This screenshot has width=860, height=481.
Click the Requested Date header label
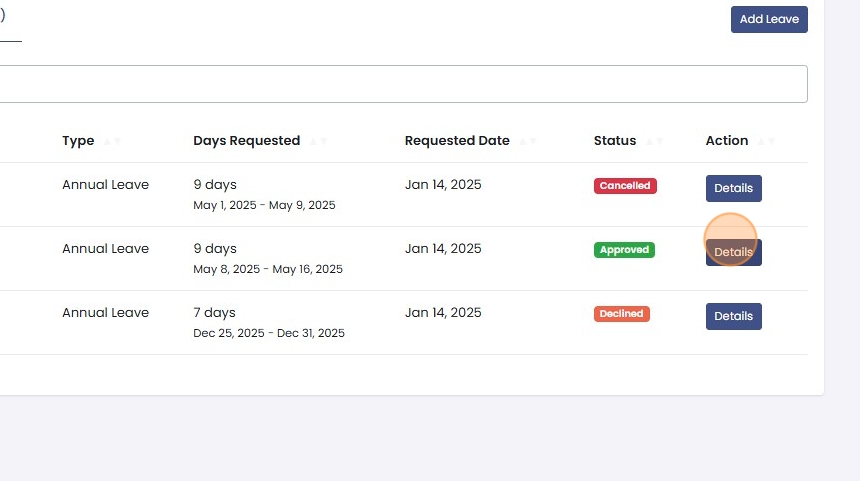[x=457, y=141]
